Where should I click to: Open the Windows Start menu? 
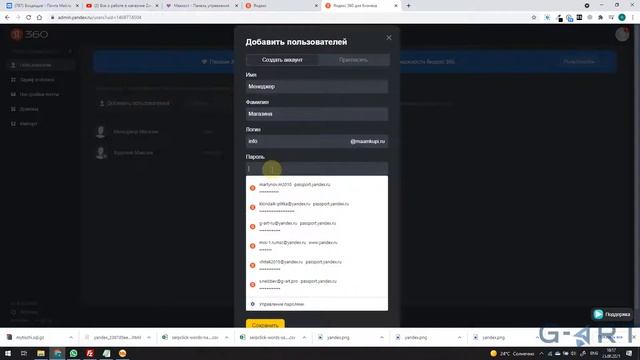(x=8, y=353)
